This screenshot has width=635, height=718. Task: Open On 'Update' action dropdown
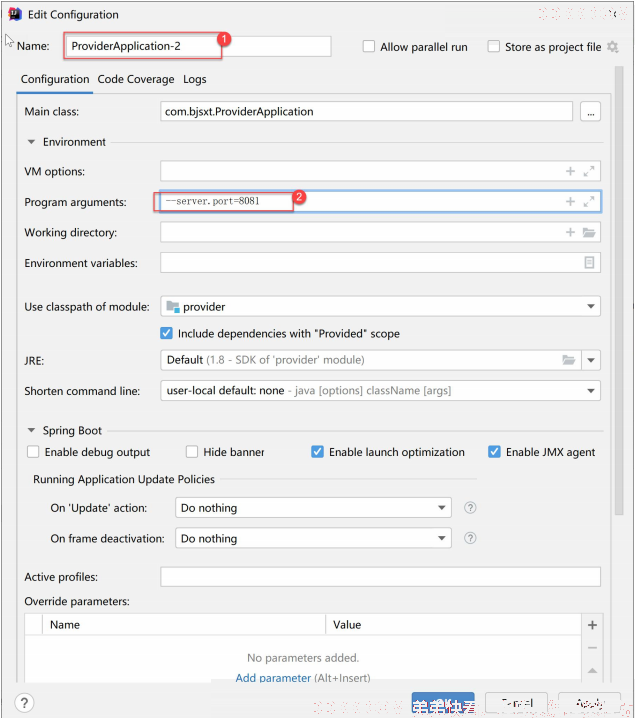click(x=313, y=507)
